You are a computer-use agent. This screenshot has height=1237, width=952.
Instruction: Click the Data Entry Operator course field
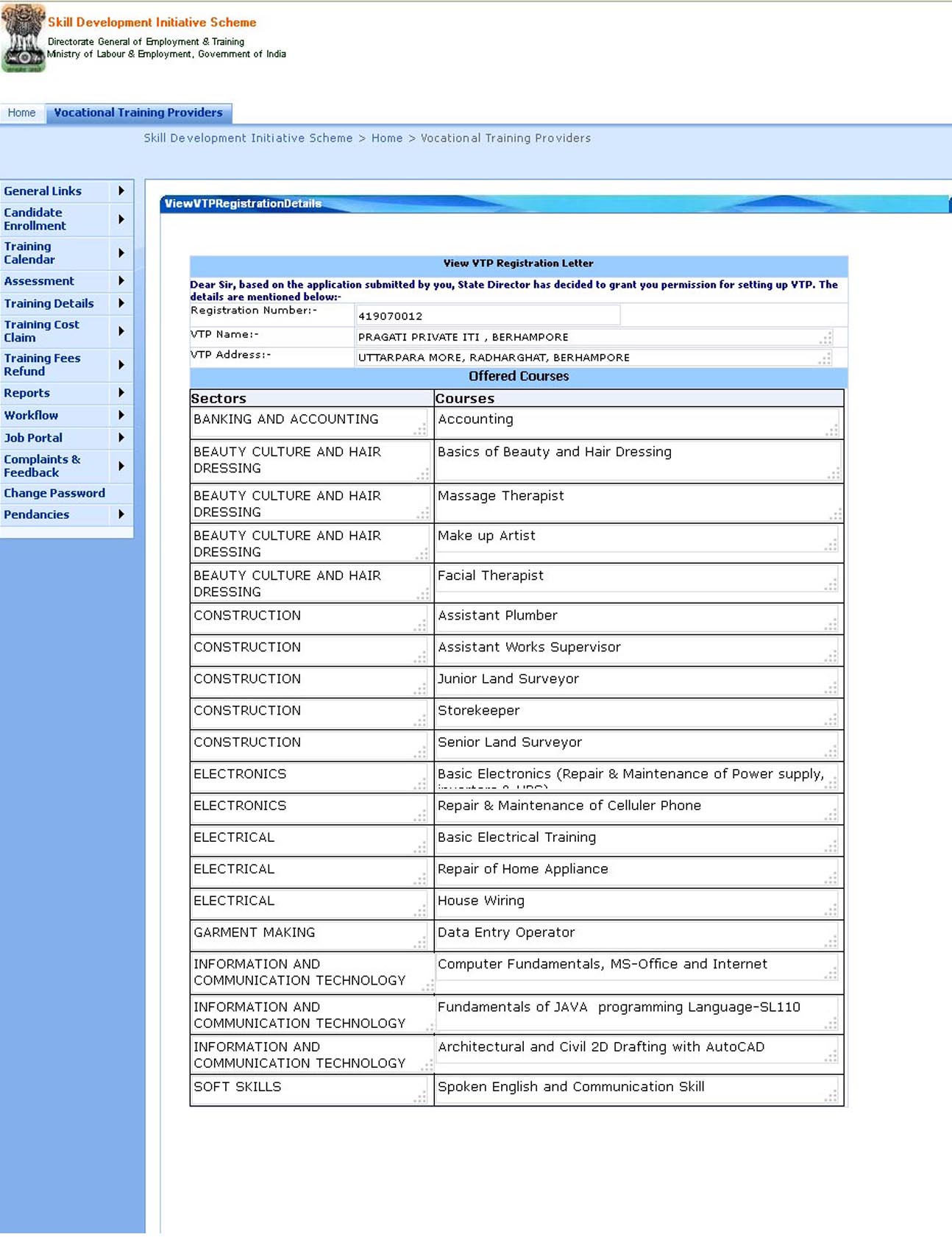tap(638, 935)
